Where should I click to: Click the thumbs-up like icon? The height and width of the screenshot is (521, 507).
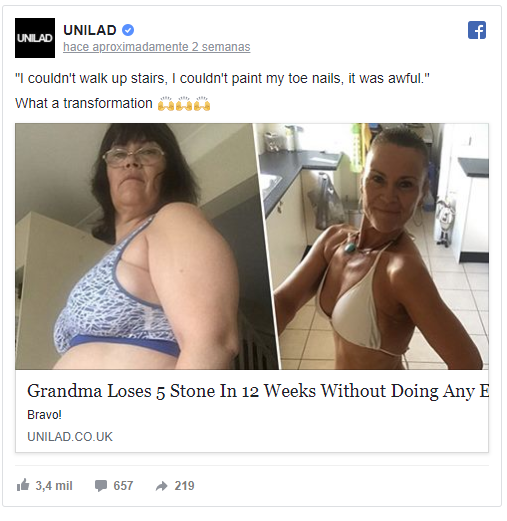[23, 485]
